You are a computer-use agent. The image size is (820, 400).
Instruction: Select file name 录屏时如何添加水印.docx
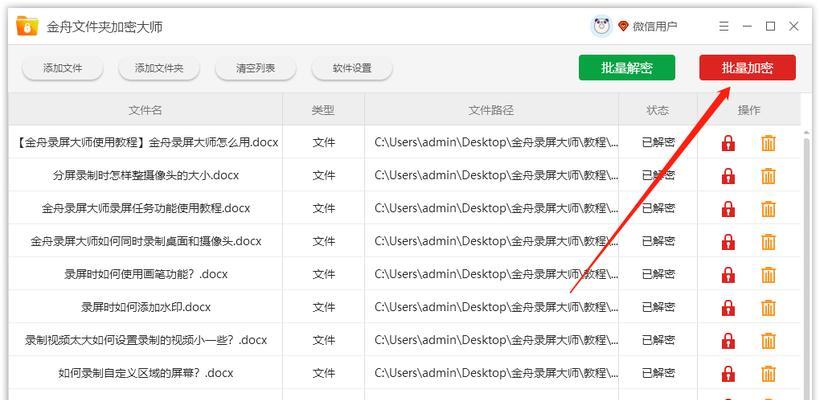click(x=146, y=307)
